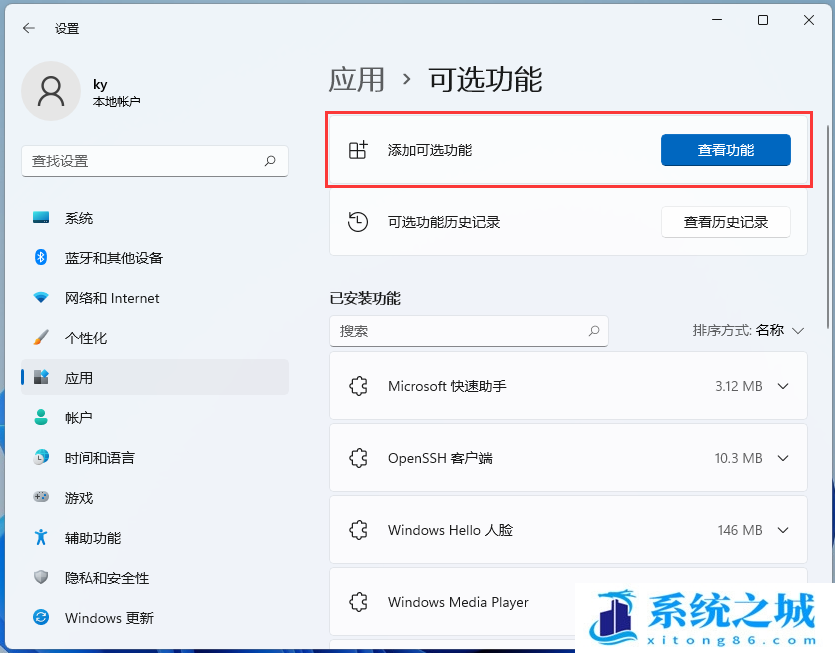
Task: Open 隐私和安全性 shield item
Action: (106, 578)
